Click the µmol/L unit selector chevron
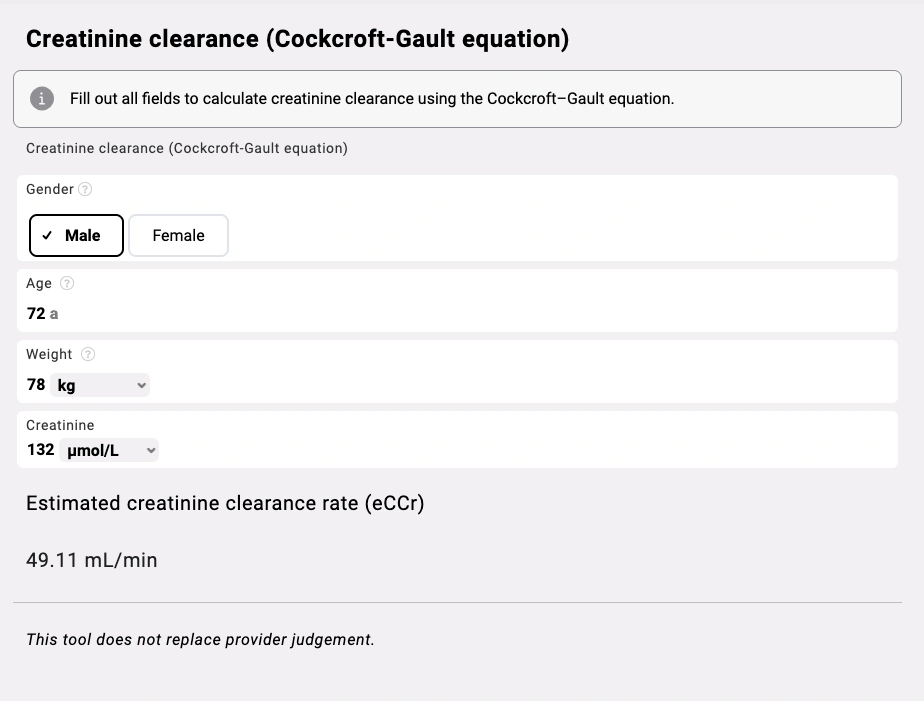This screenshot has height=701, width=924. pos(150,449)
